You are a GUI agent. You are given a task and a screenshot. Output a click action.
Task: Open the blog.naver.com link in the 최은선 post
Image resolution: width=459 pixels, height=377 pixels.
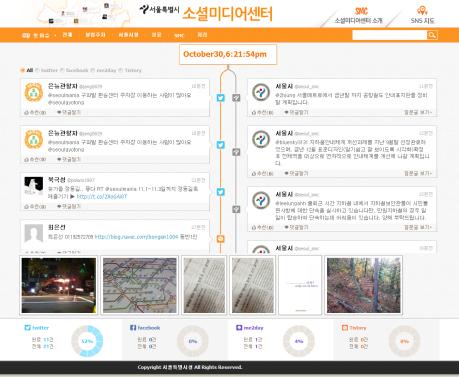[136, 237]
